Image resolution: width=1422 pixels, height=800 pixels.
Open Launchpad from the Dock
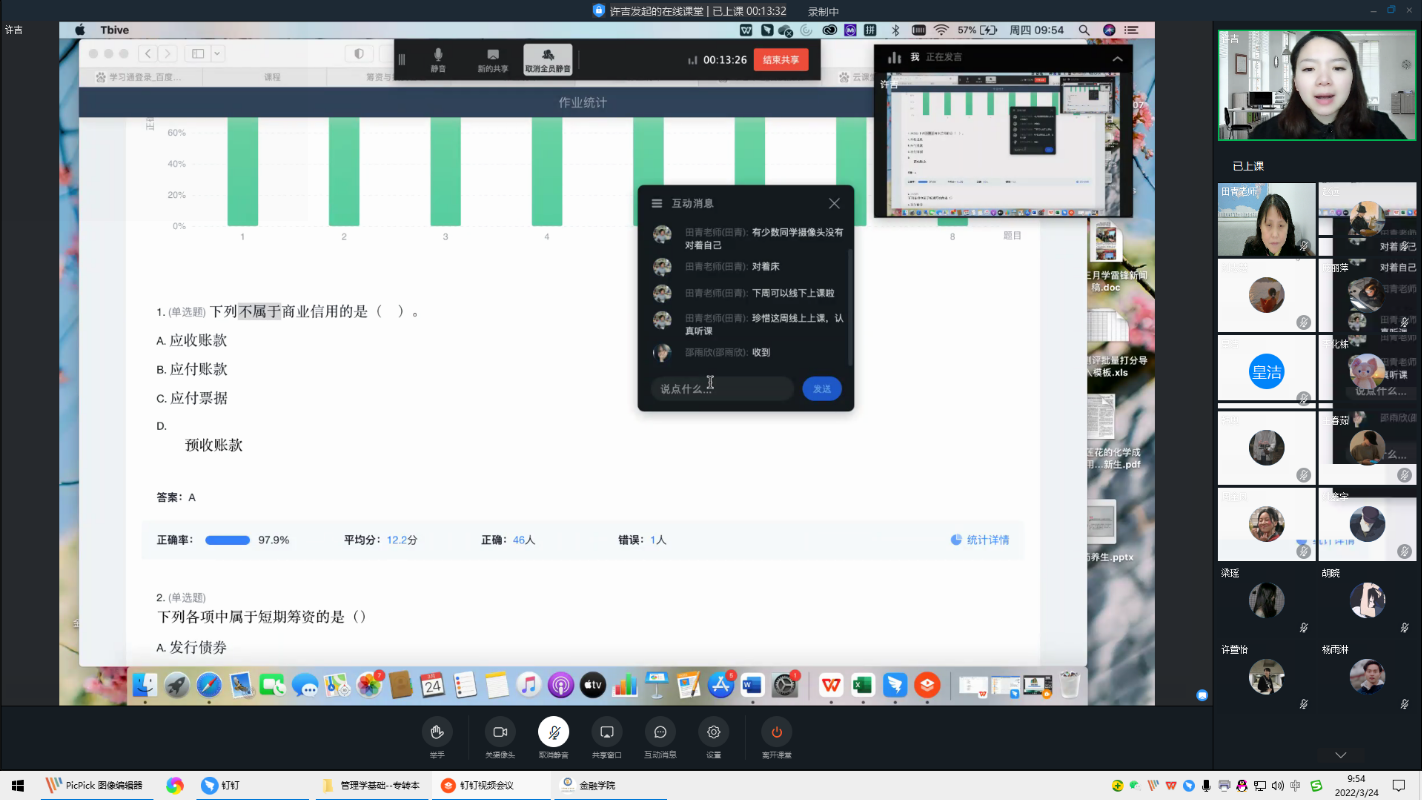(178, 685)
